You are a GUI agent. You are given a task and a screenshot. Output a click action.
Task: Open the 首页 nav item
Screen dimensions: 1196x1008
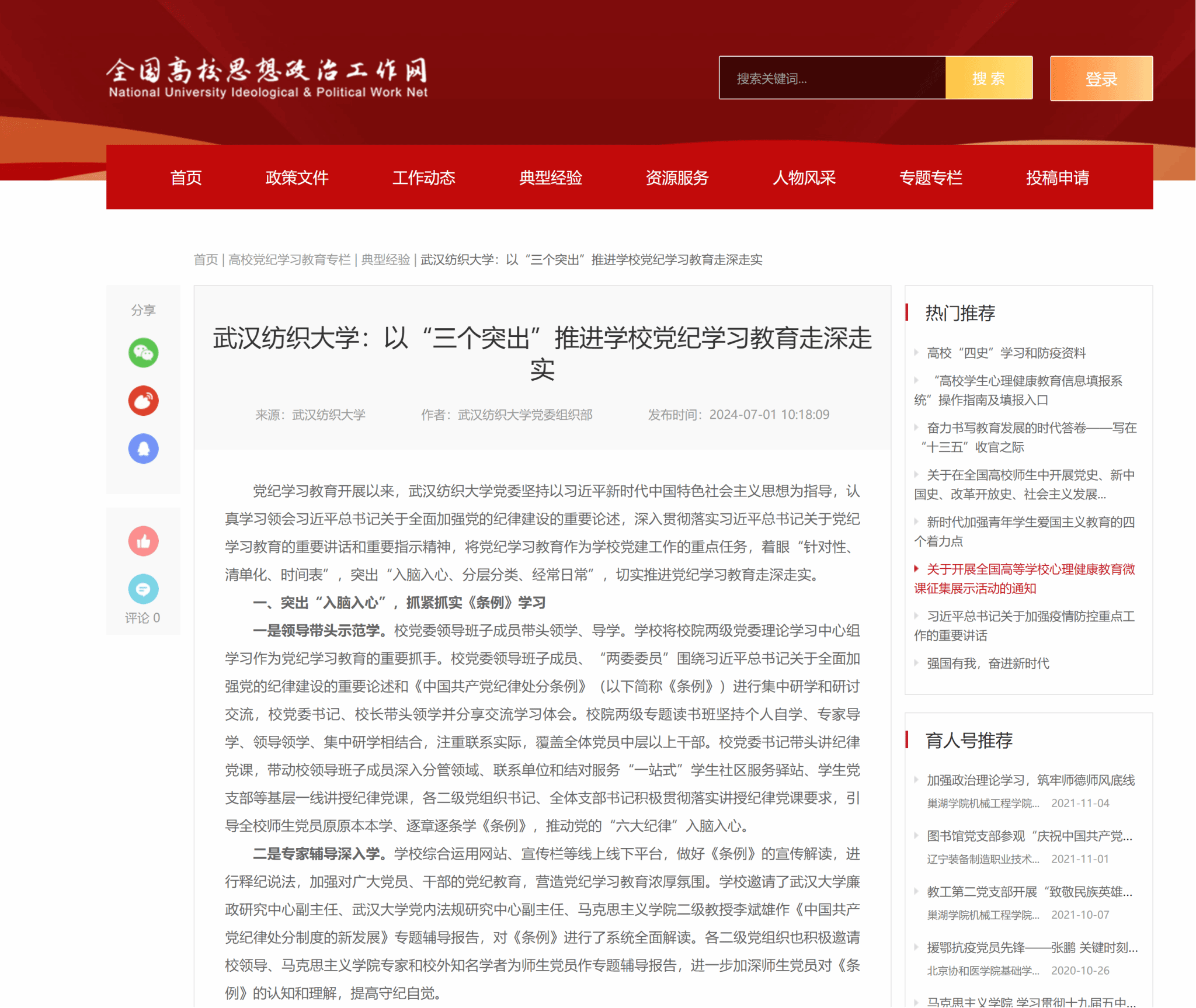point(186,178)
